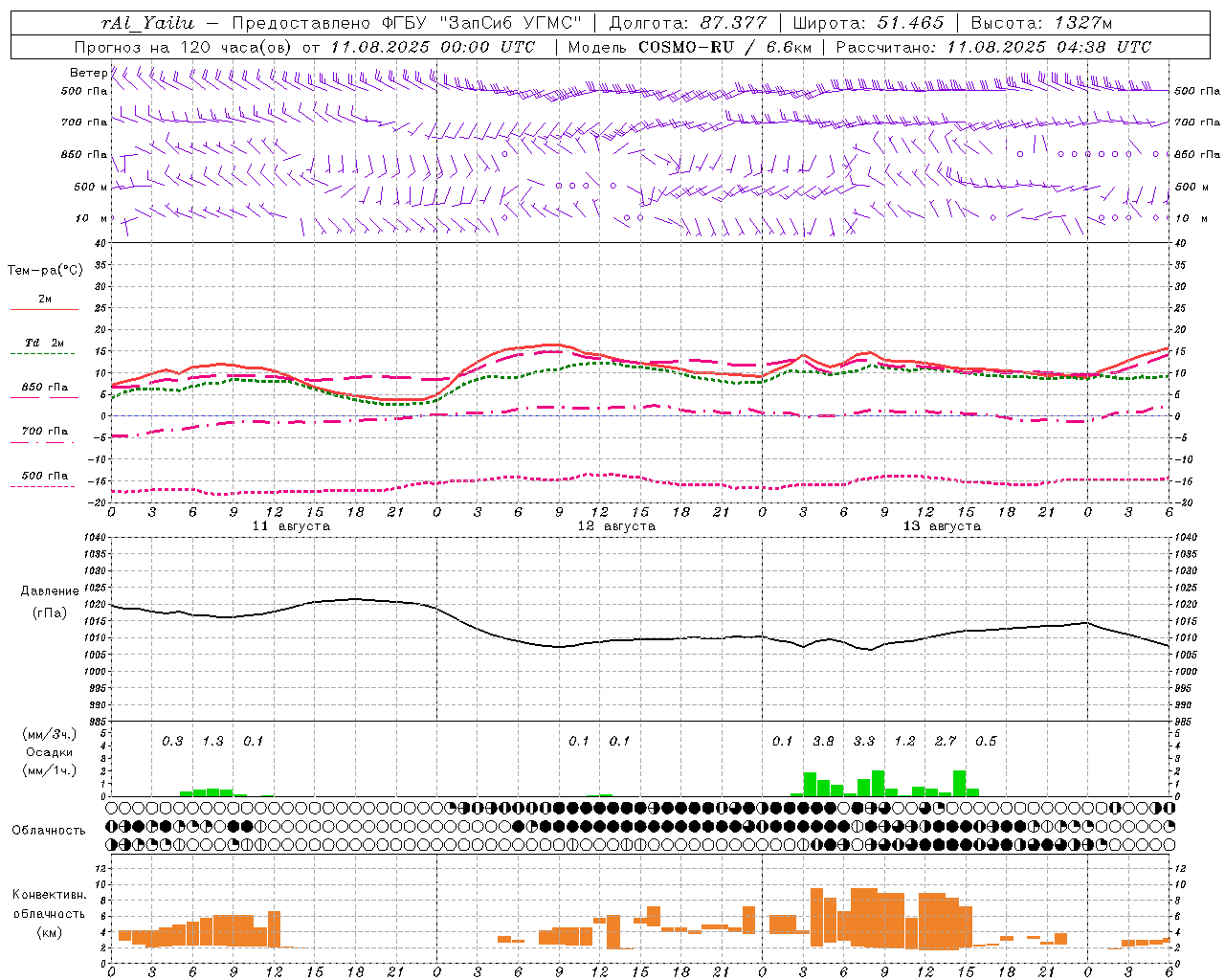Click the 3-hour precipitation value 0.5

[x=986, y=741]
